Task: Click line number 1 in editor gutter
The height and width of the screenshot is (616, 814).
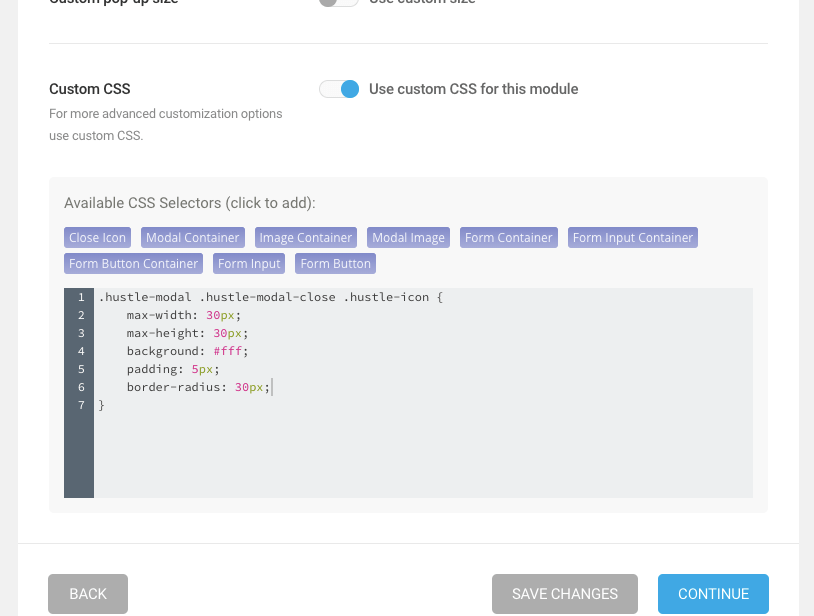Action: 80,297
